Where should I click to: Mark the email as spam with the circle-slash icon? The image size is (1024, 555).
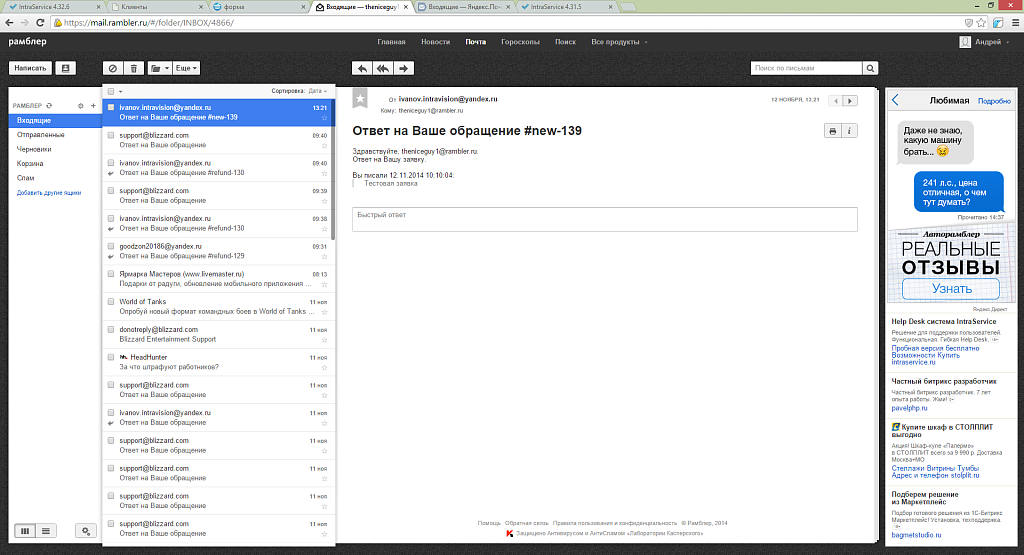coord(113,68)
